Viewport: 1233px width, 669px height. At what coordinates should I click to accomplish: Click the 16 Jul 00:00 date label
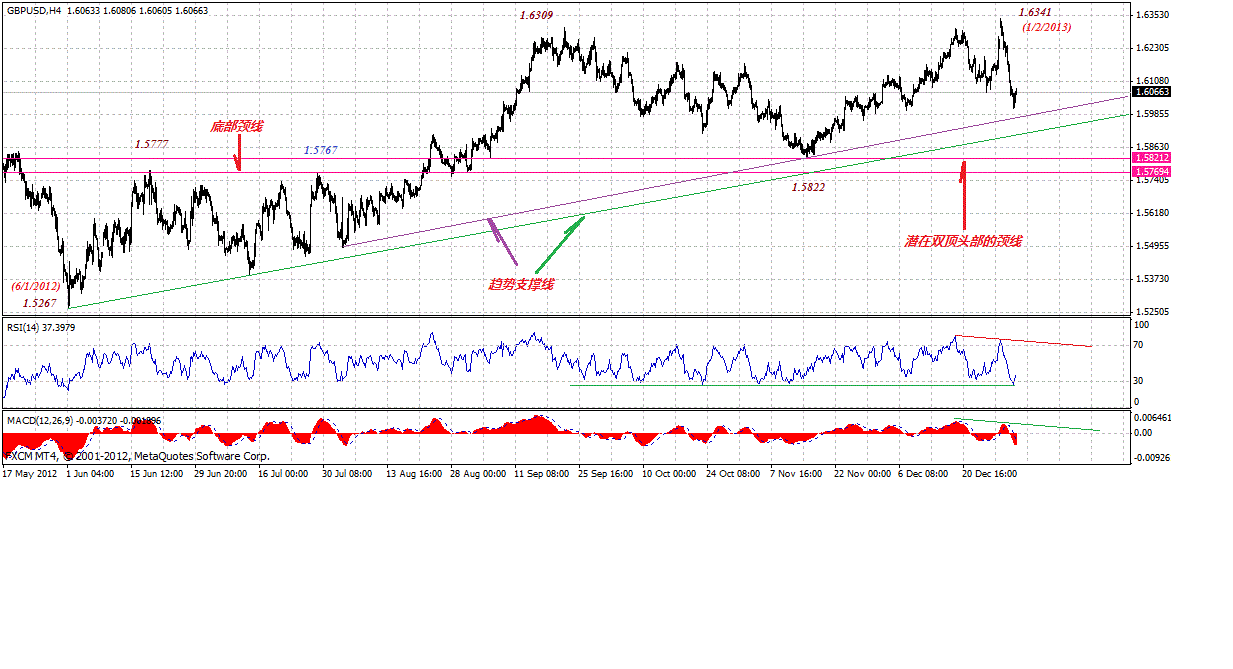pos(284,472)
